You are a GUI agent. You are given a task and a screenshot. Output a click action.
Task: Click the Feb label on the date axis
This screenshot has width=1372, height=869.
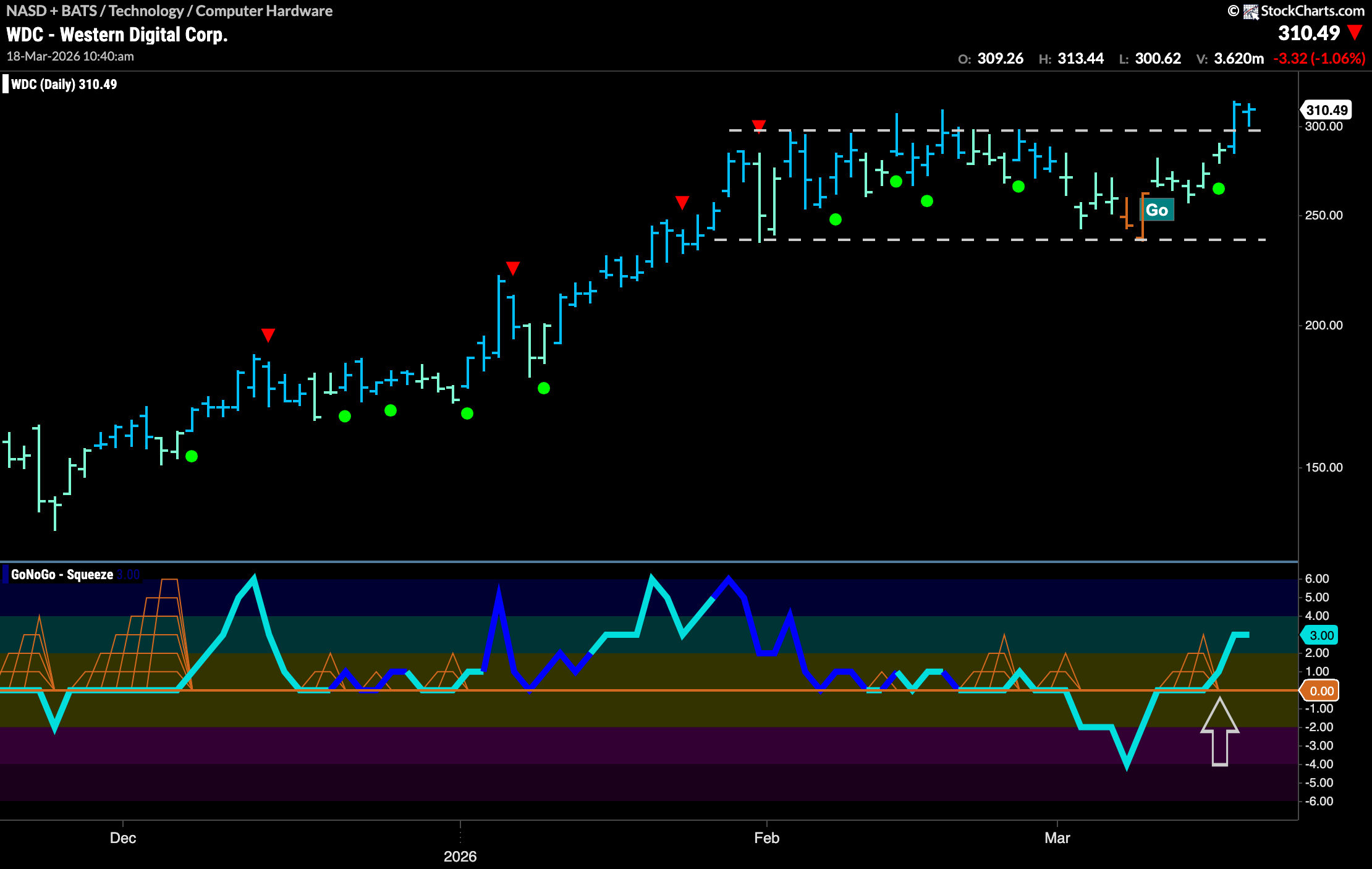(766, 838)
